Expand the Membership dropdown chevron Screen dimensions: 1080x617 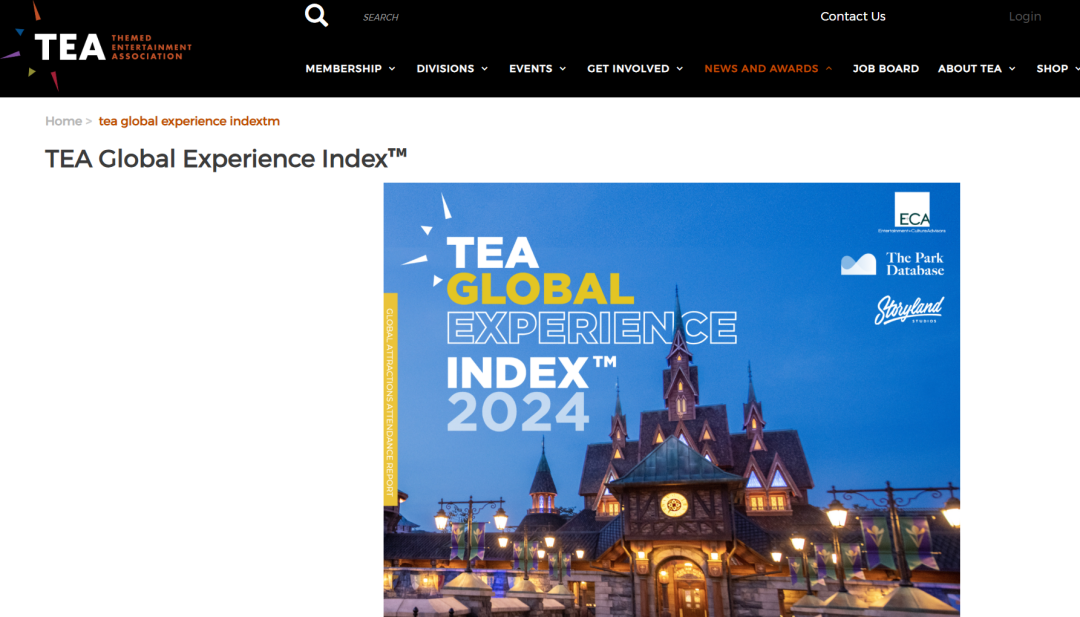pos(392,69)
